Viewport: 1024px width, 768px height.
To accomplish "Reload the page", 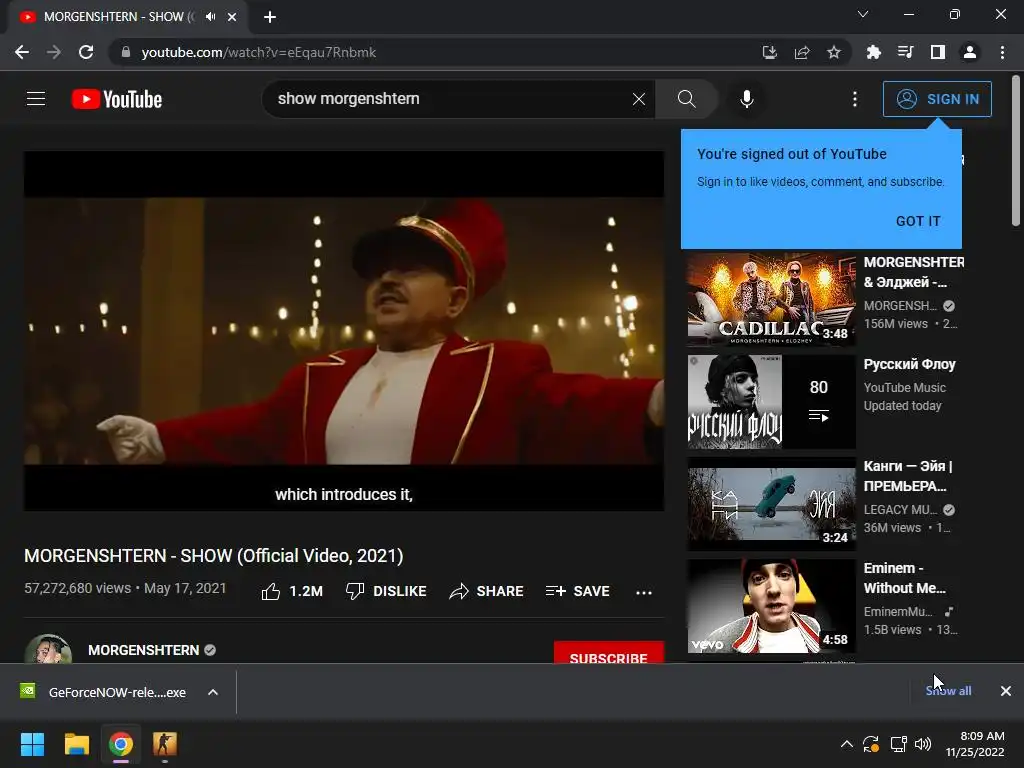I will [86, 52].
